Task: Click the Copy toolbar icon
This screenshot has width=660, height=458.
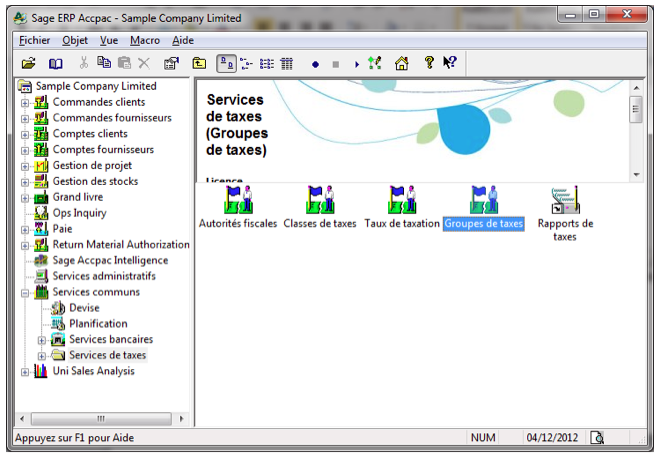Action: coord(104,62)
